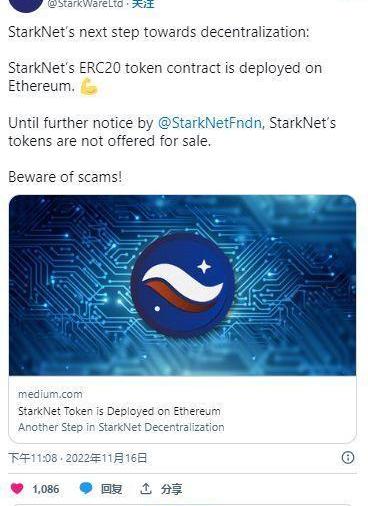The height and width of the screenshot is (506, 368).
Task: Click the 2022年11月16日 date
Action: [x=106, y=458]
